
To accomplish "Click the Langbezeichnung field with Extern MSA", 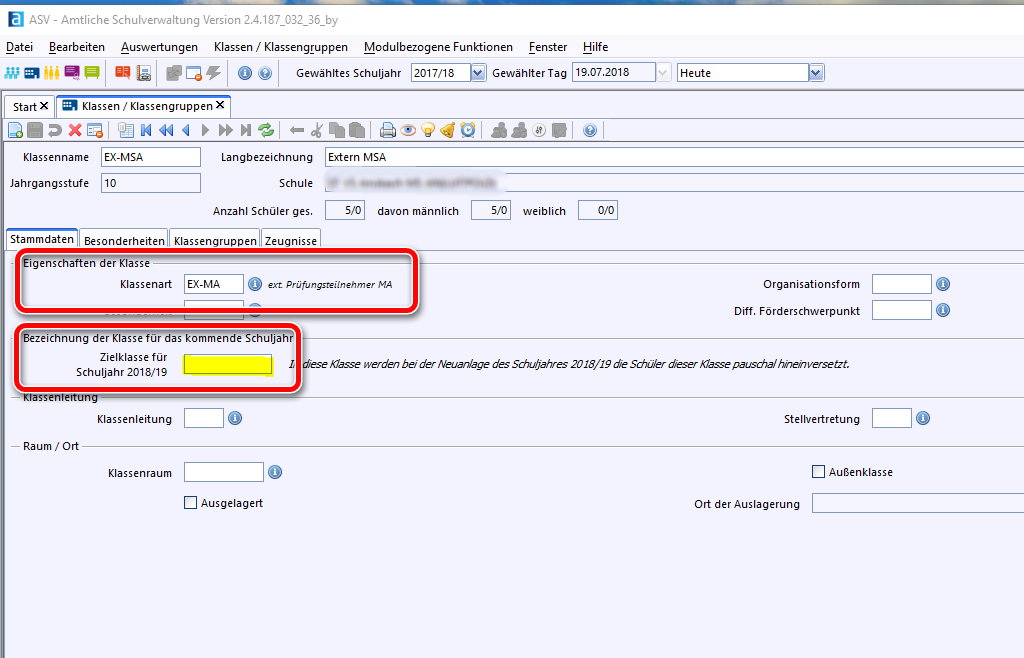I will (674, 157).
